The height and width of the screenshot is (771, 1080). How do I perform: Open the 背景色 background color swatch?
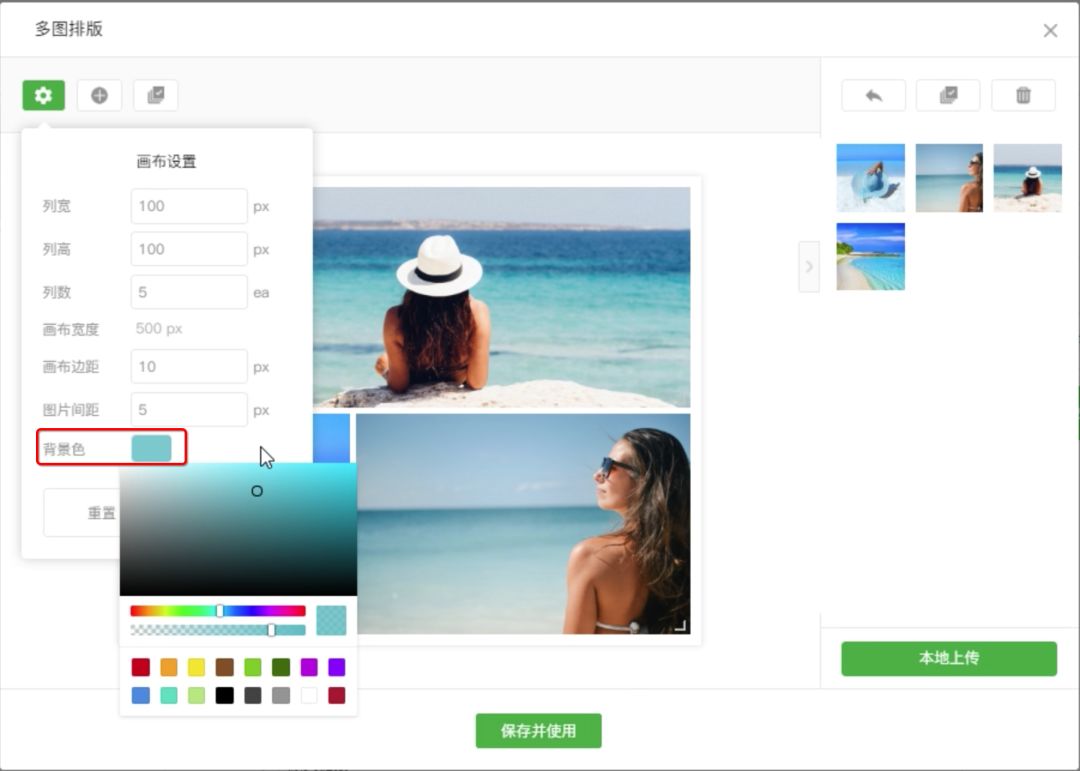coord(151,448)
